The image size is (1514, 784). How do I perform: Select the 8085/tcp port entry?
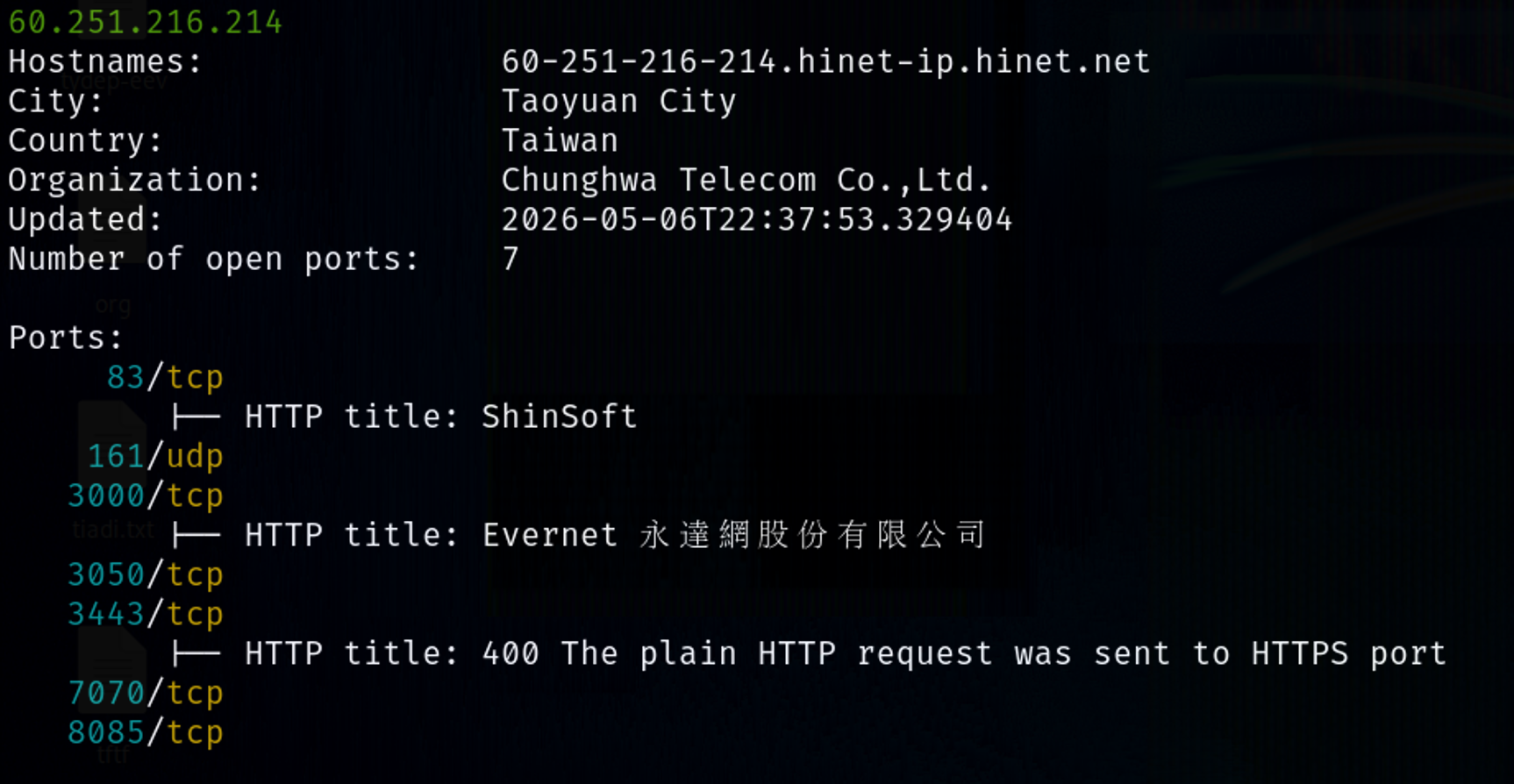[x=146, y=733]
